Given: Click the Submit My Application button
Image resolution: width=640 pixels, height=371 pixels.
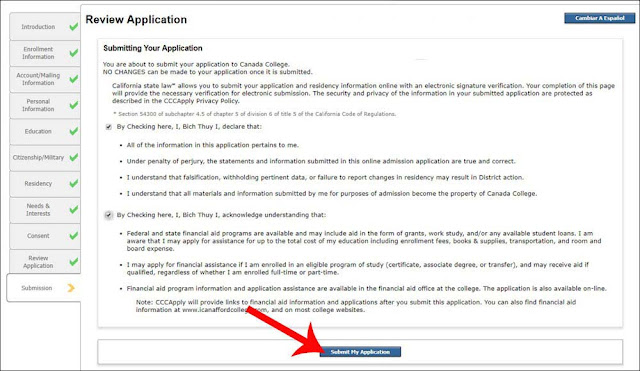Looking at the screenshot, I should pos(360,352).
